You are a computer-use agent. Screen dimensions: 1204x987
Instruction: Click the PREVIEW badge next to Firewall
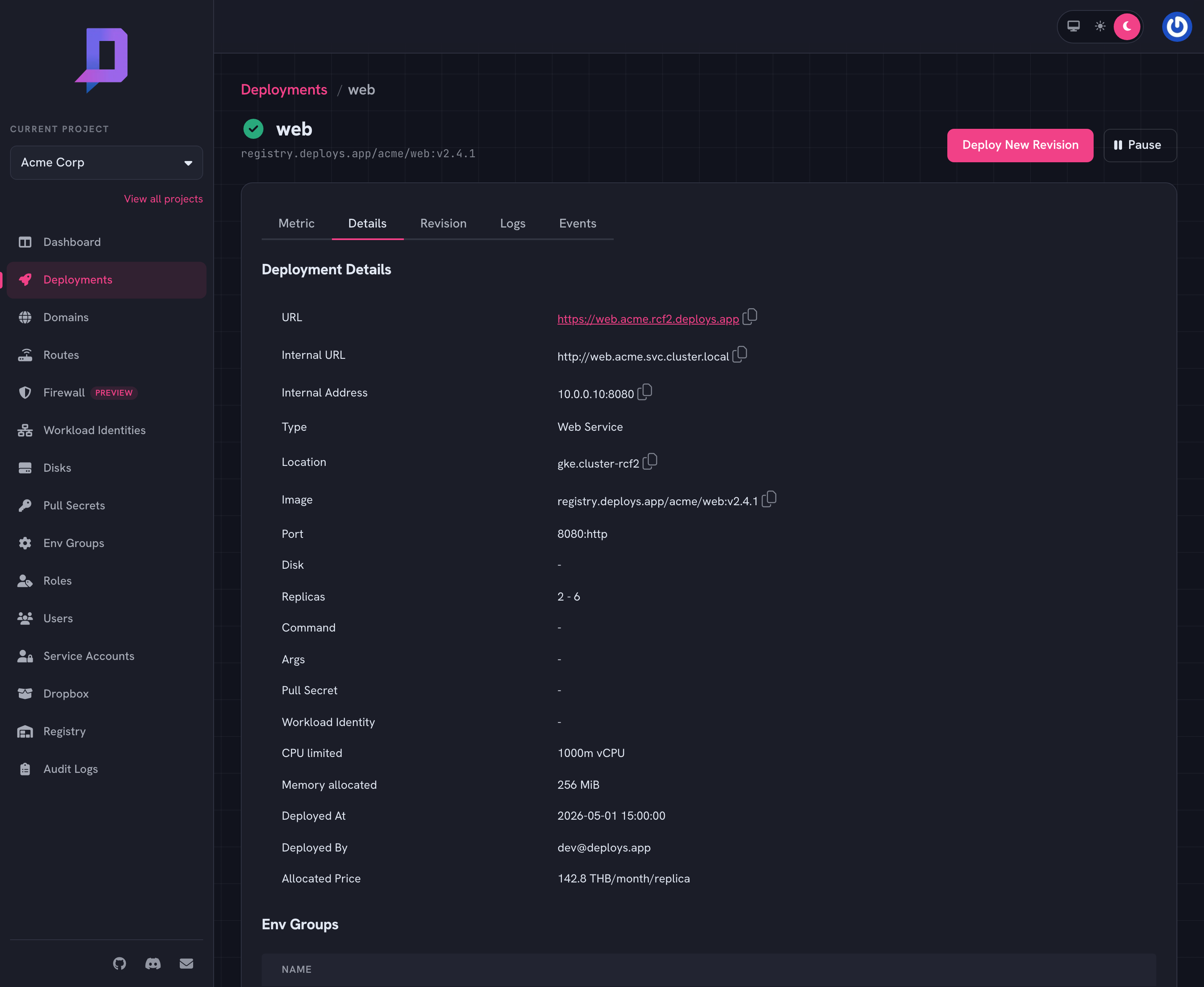[x=114, y=393]
